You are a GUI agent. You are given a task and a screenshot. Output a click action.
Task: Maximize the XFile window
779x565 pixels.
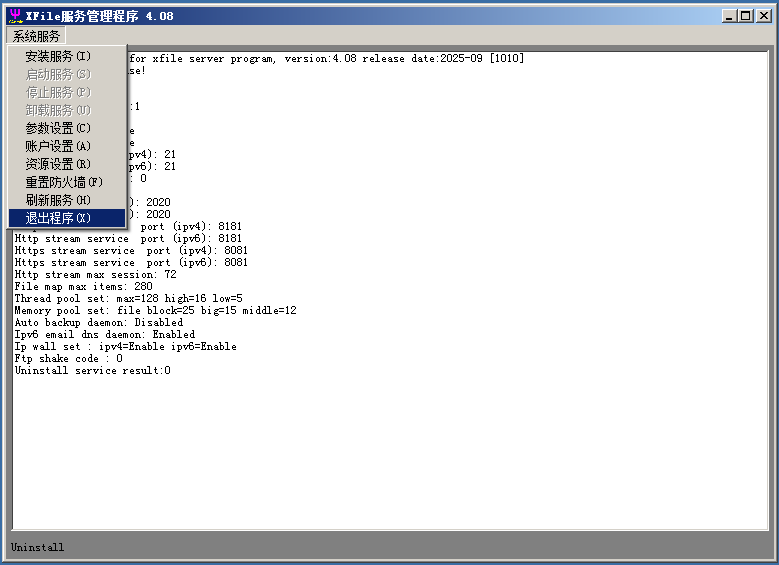[x=746, y=15]
